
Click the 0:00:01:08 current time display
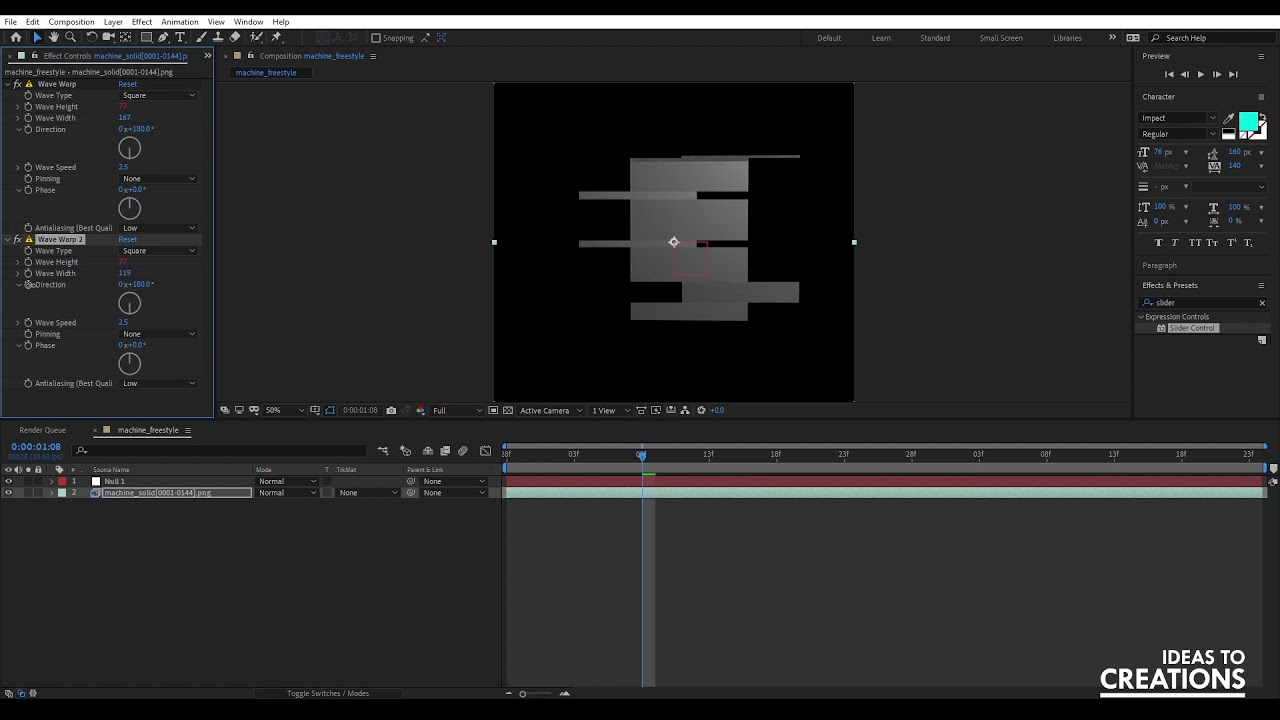tap(36, 447)
